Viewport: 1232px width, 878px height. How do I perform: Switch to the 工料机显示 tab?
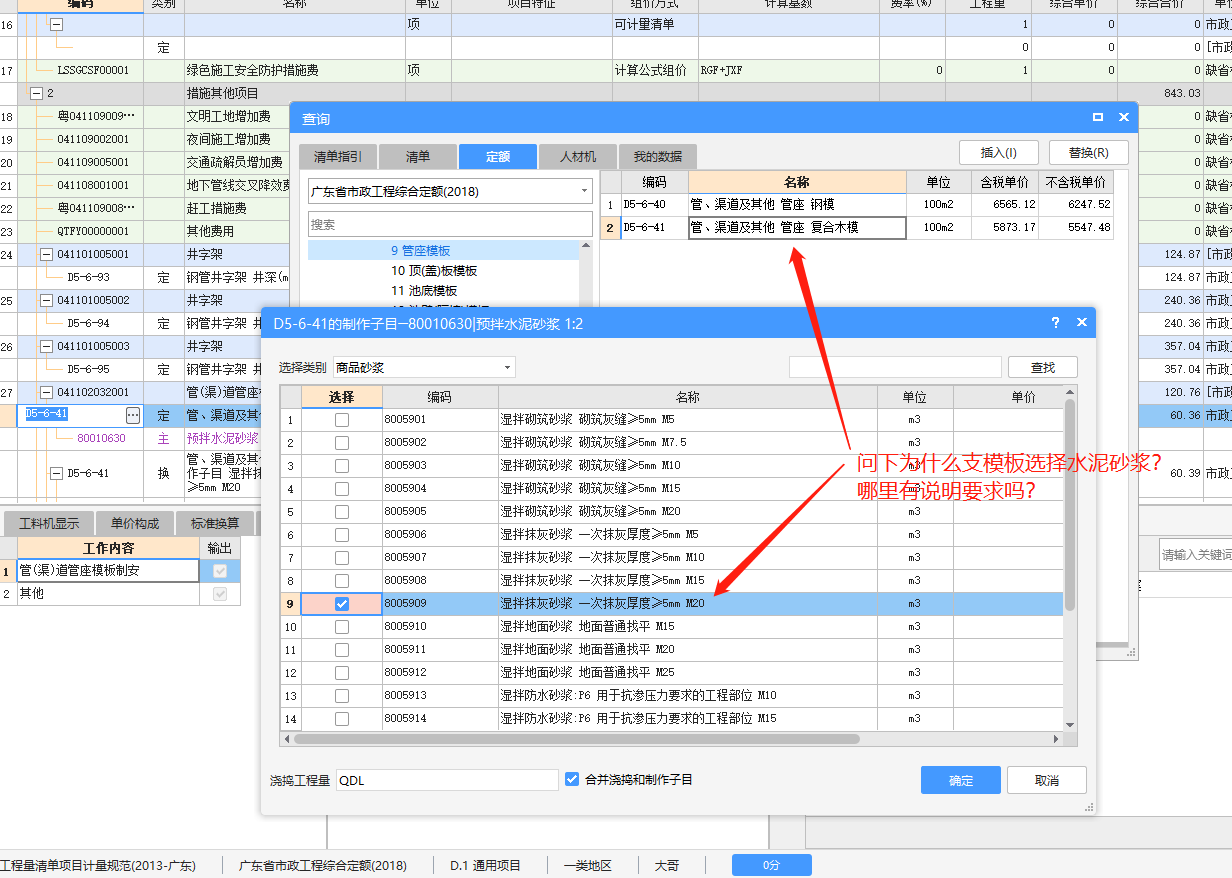click(49, 523)
